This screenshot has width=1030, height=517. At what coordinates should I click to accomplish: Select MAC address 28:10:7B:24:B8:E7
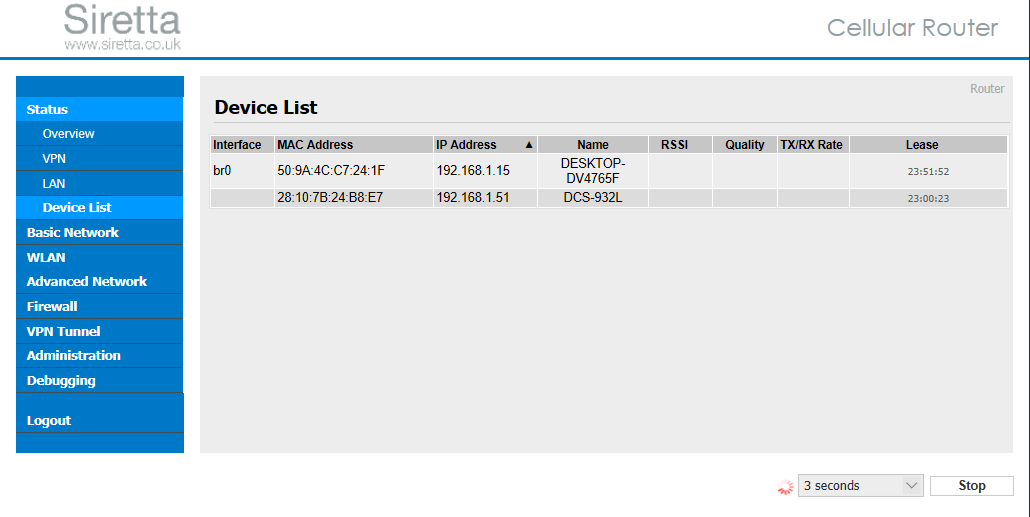[x=330, y=198]
